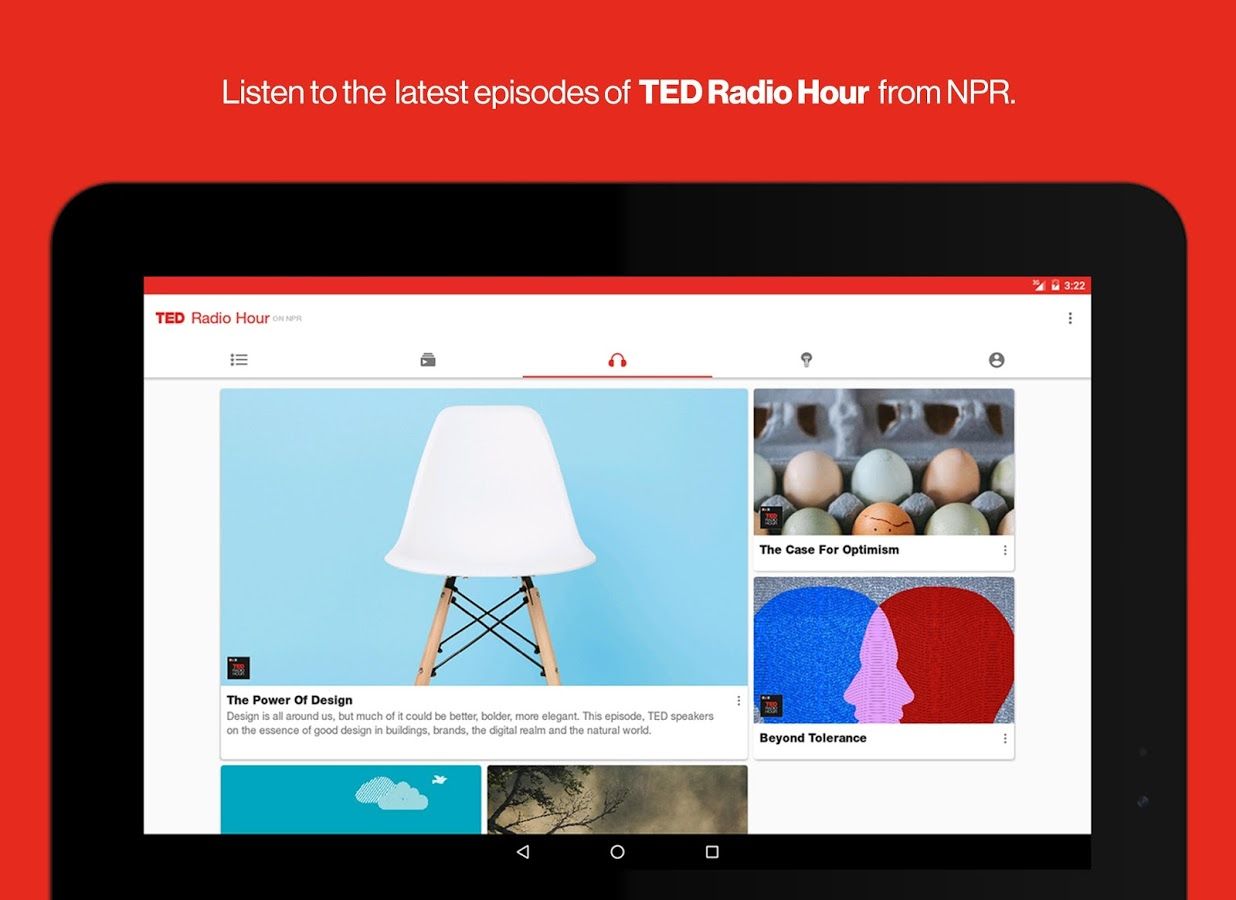Open the profile account tab icon
This screenshot has height=900, width=1236.
coord(996,359)
